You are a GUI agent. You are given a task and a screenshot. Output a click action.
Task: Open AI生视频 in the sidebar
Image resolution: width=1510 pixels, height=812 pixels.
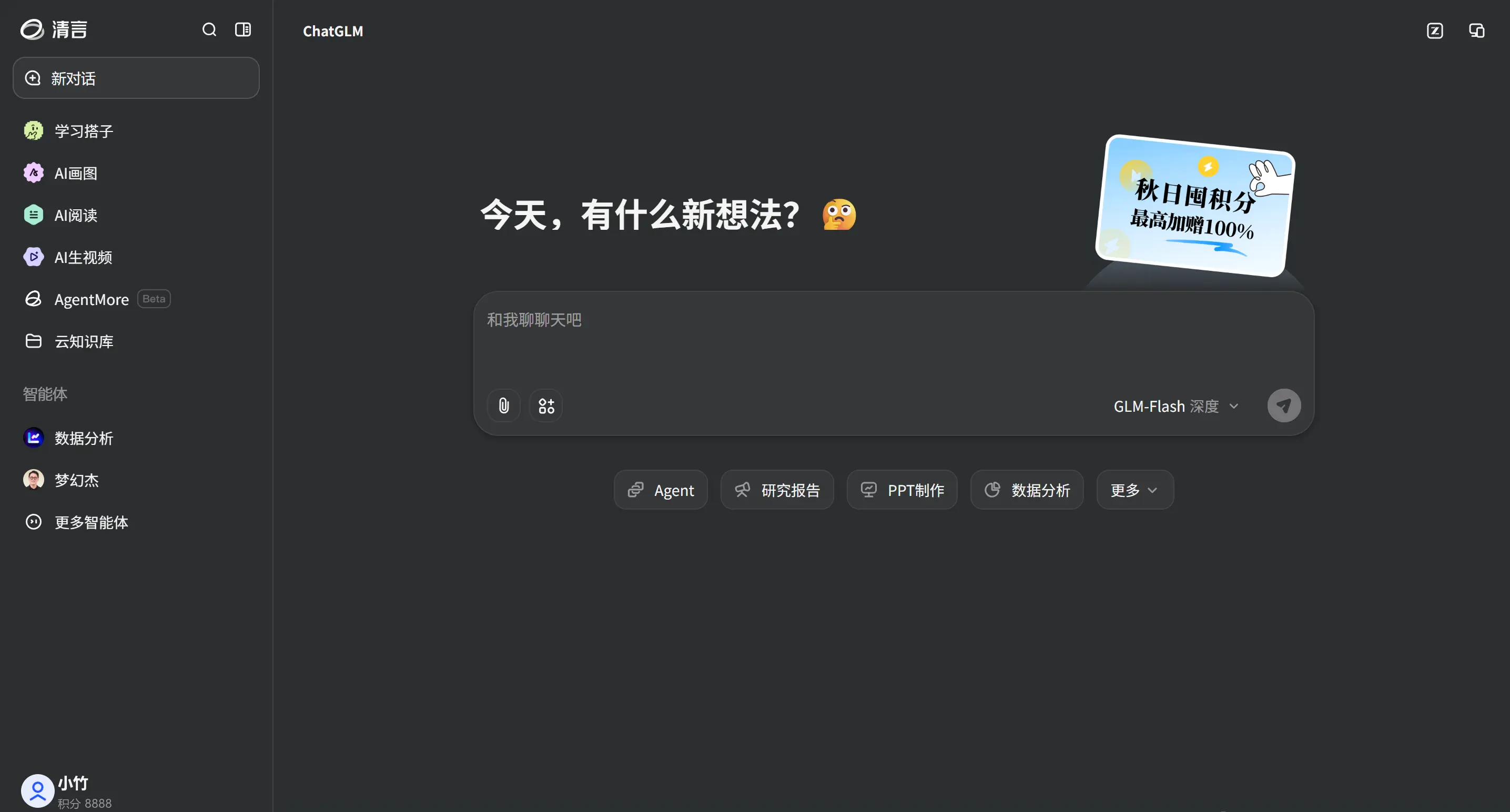click(136, 257)
